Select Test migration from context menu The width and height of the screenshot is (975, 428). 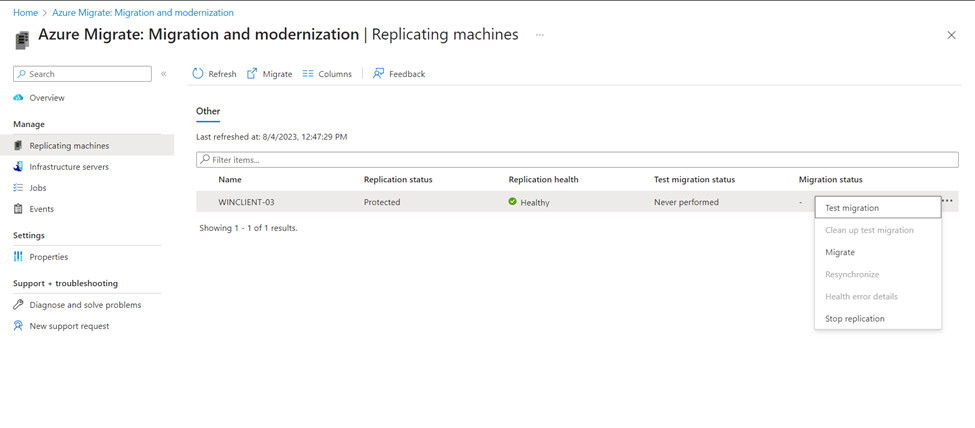click(x=852, y=208)
